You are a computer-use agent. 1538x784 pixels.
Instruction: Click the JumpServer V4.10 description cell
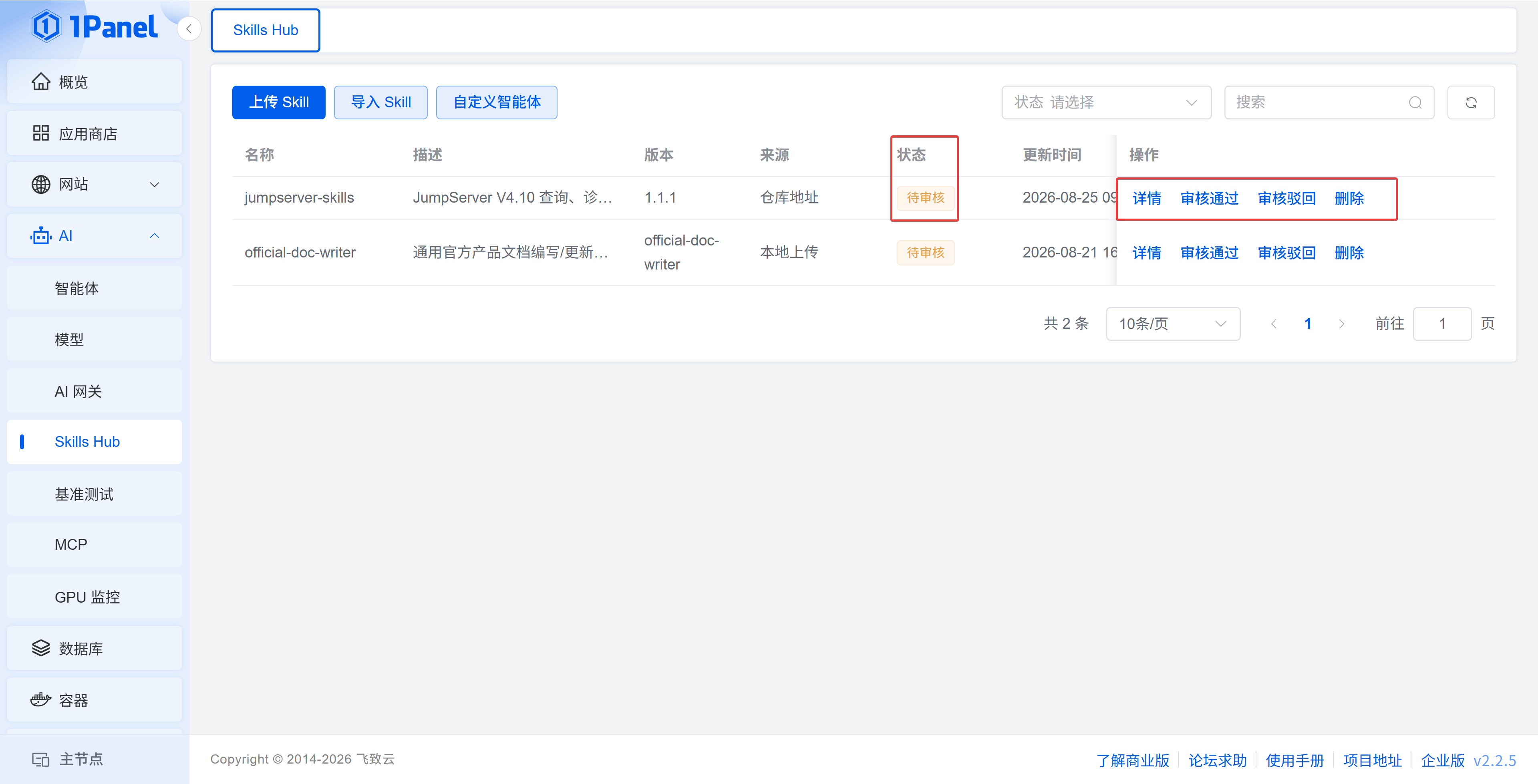pos(513,198)
